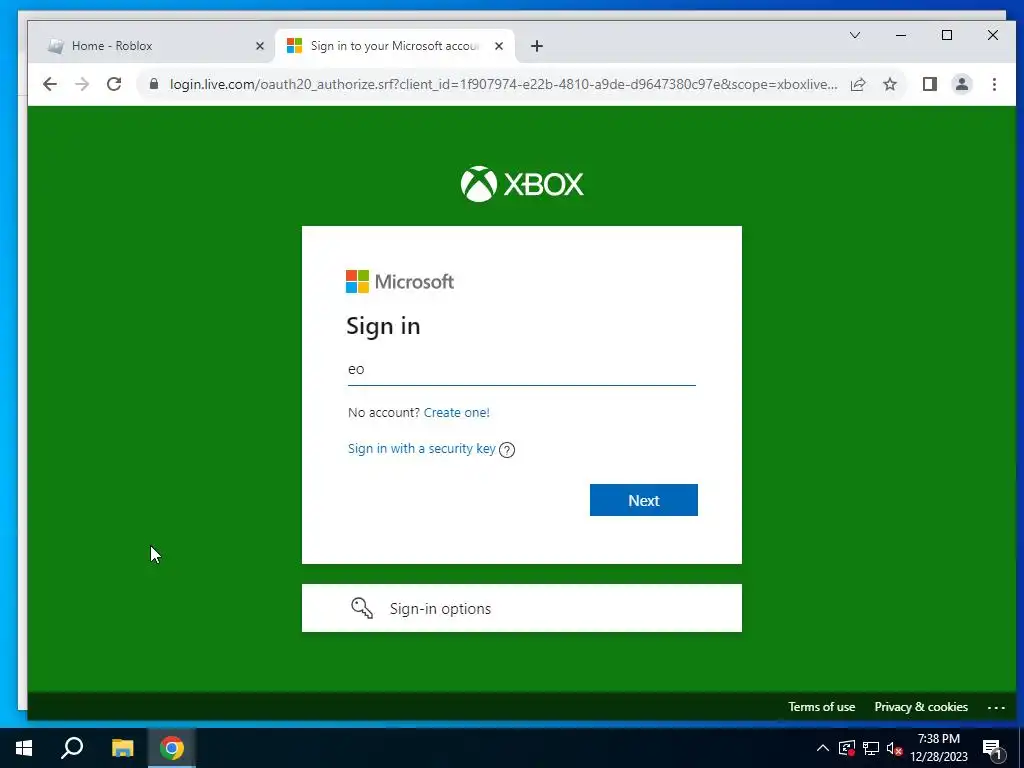
Task: Open the notification center icon
Action: [x=992, y=749]
